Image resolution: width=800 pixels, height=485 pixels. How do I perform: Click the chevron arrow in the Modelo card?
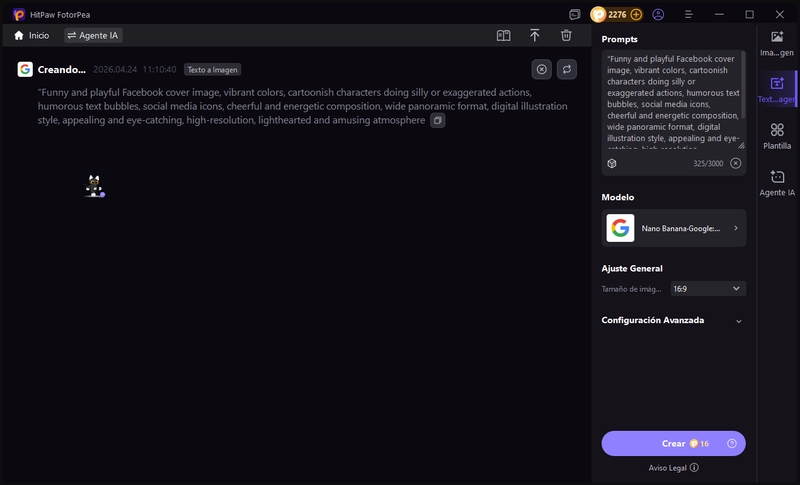pyautogui.click(x=736, y=228)
